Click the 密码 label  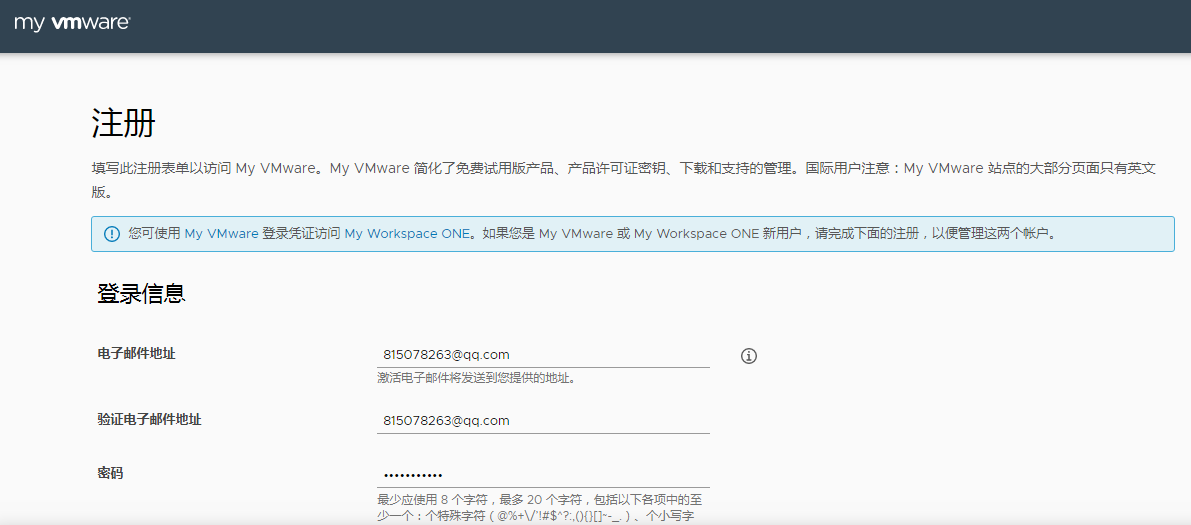pyautogui.click(x=110, y=473)
